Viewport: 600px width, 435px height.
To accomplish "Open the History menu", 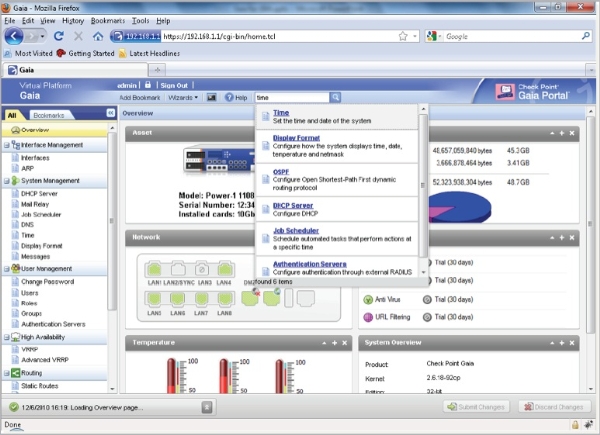I will click(x=73, y=21).
